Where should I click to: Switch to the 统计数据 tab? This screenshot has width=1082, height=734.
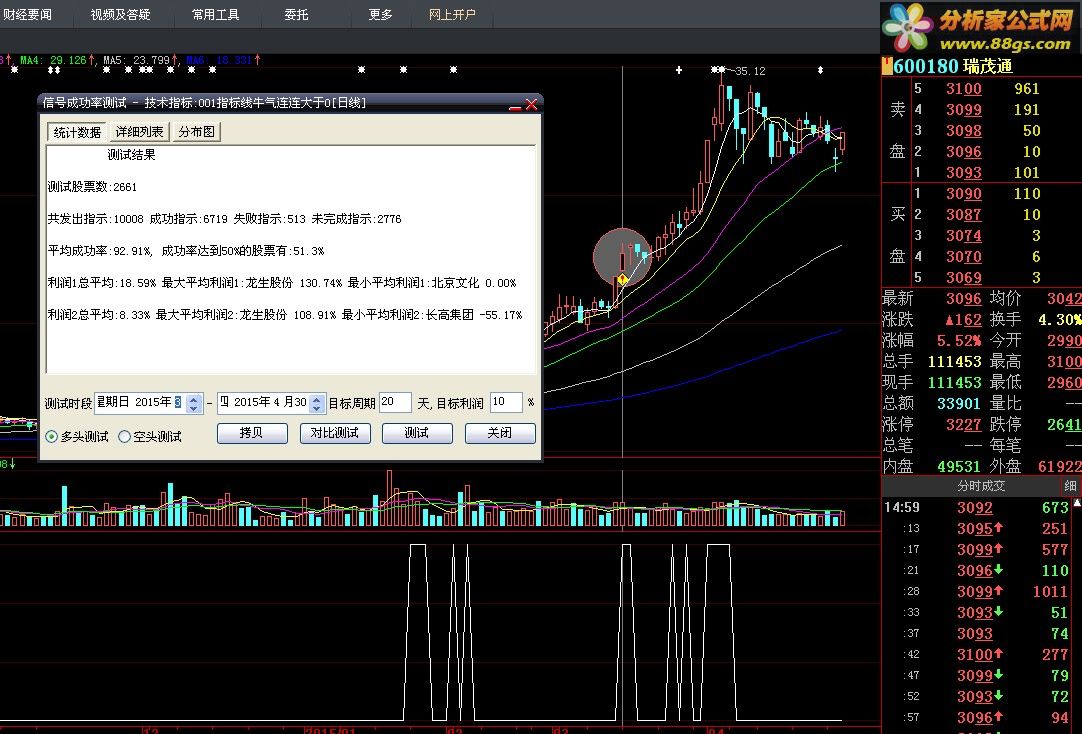pos(77,132)
